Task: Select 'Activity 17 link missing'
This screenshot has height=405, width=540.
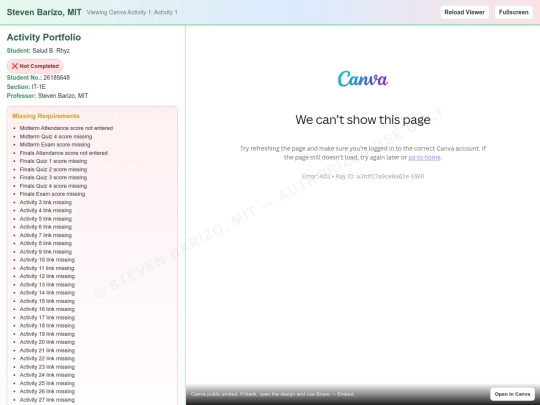Action: [x=47, y=318]
